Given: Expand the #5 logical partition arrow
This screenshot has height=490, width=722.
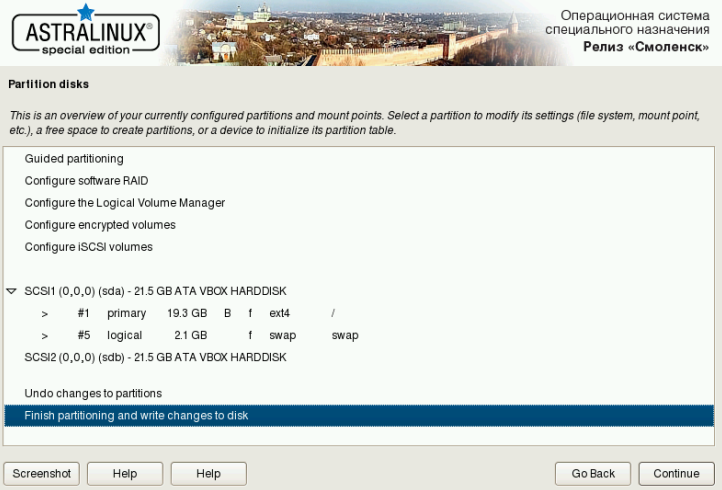Looking at the screenshot, I should tap(45, 336).
